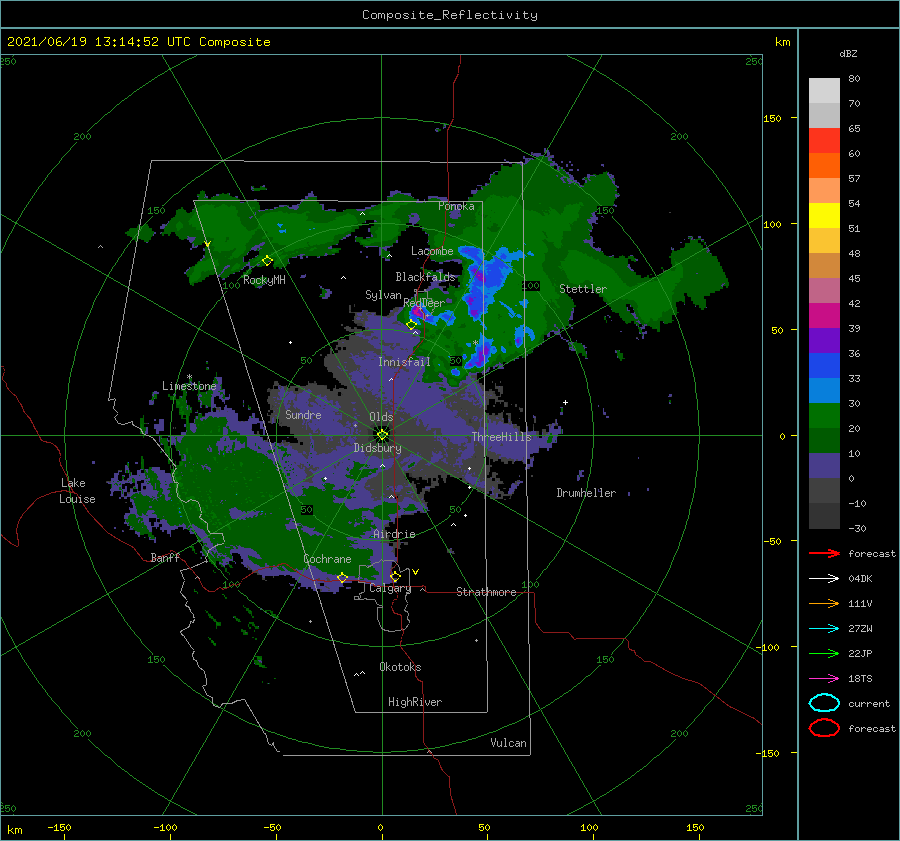The width and height of the screenshot is (900, 841).
Task: Click the Didsbury town label
Action: click(x=377, y=448)
